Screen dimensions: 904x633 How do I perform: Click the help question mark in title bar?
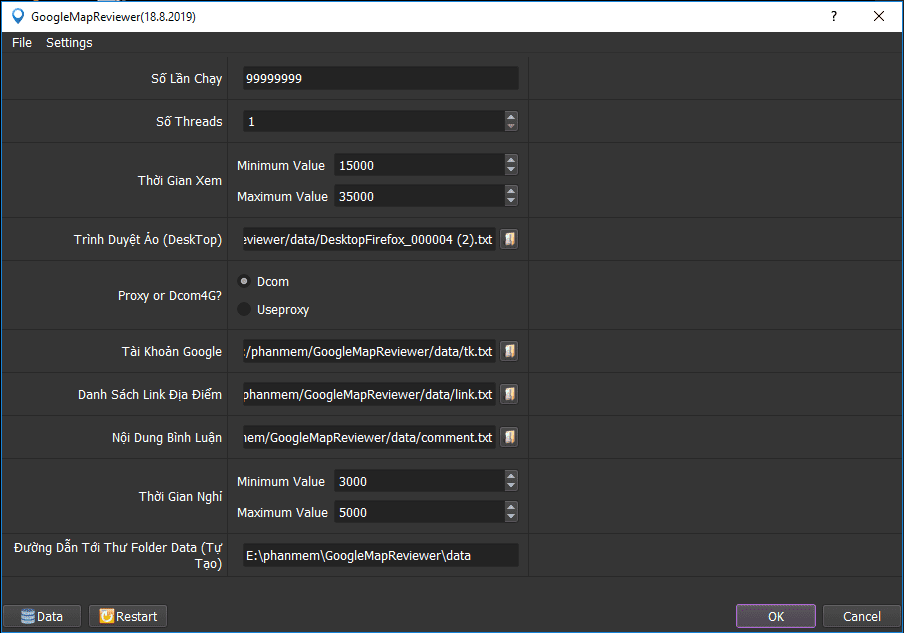tap(834, 16)
